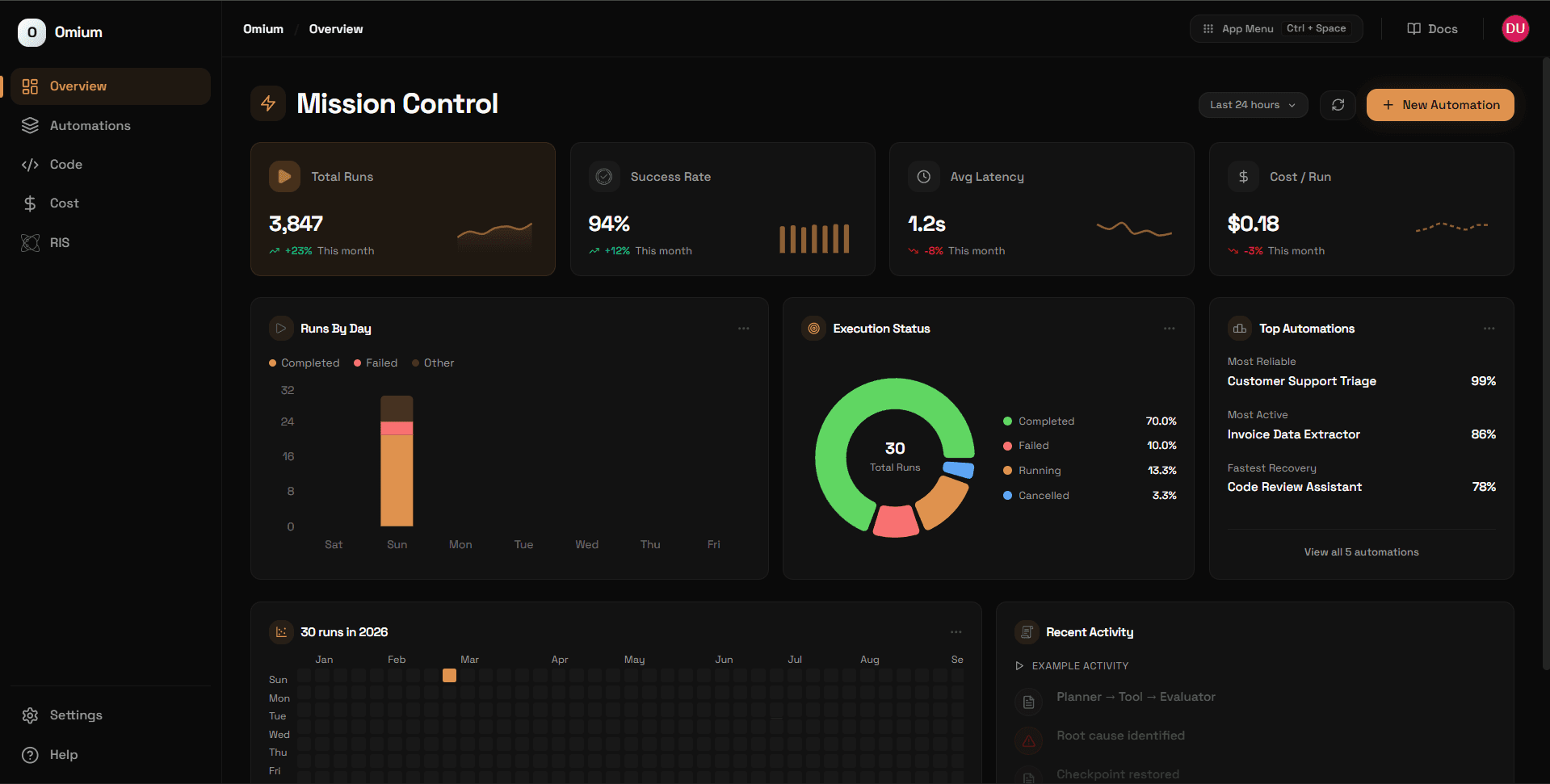1550x784 pixels.
Task: Select the Code section in the sidebar
Action: 66,164
